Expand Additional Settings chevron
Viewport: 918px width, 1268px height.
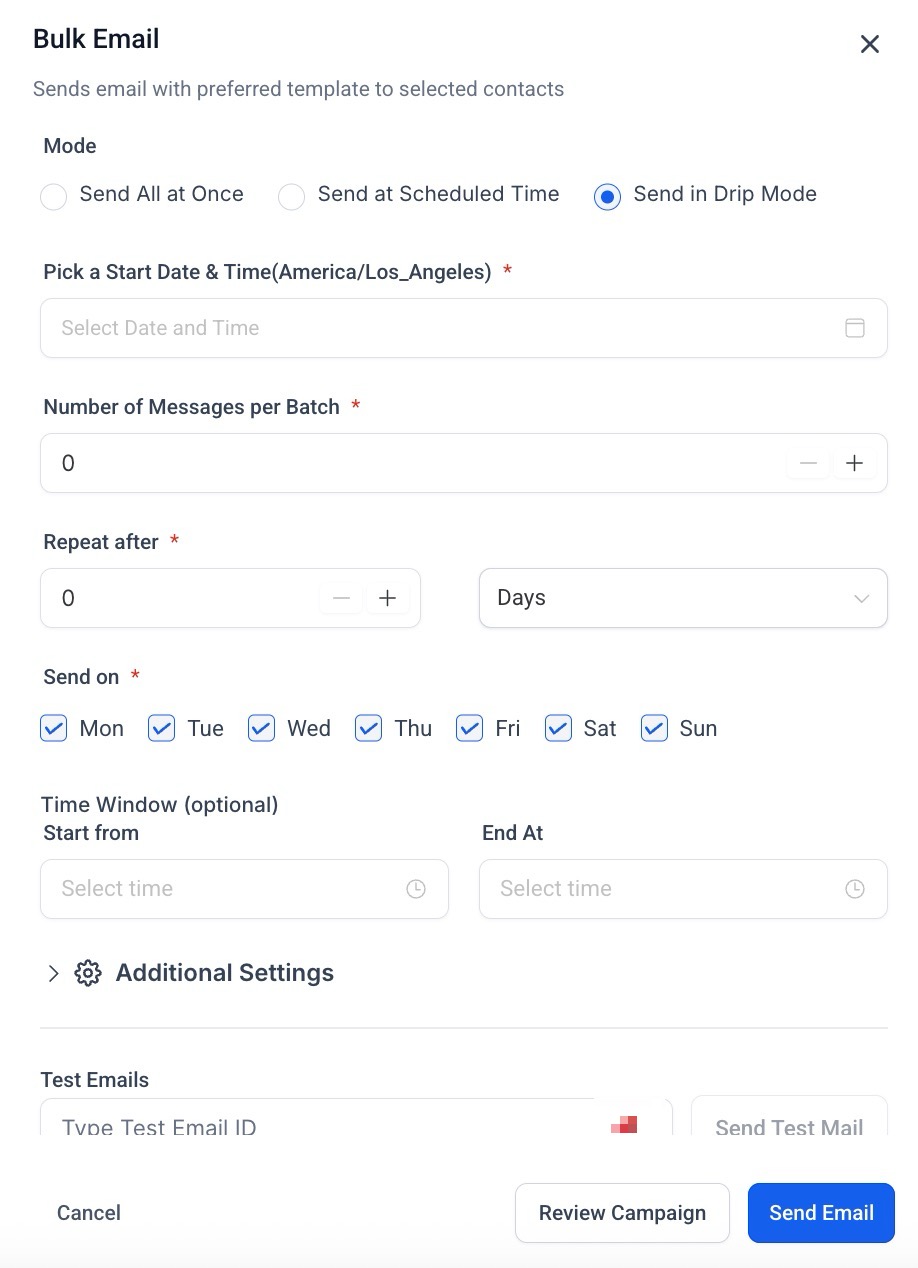click(54, 973)
